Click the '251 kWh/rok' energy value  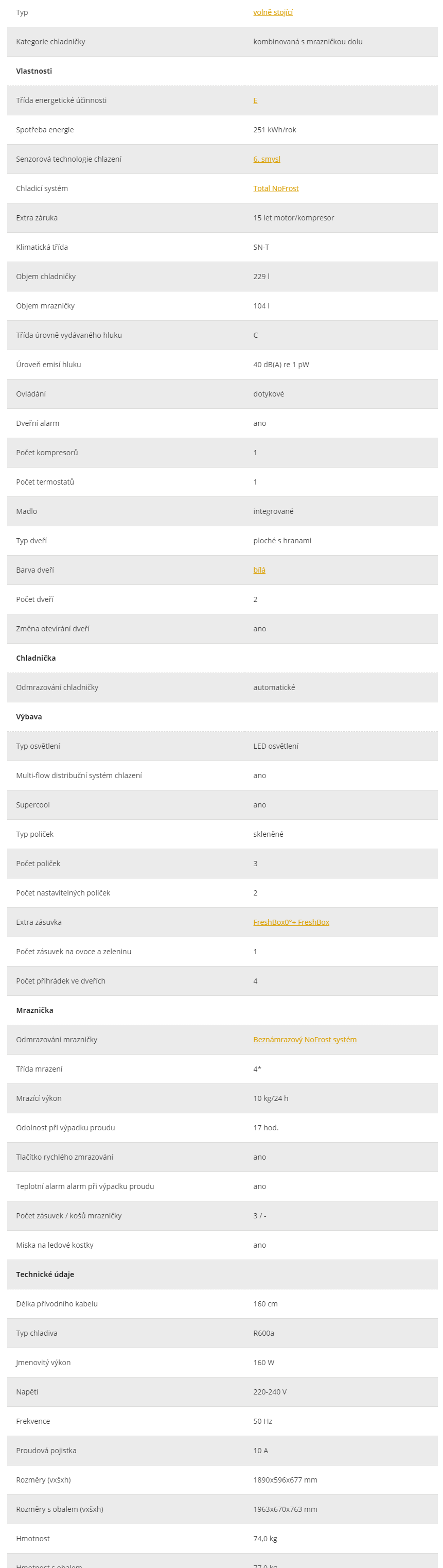[274, 130]
